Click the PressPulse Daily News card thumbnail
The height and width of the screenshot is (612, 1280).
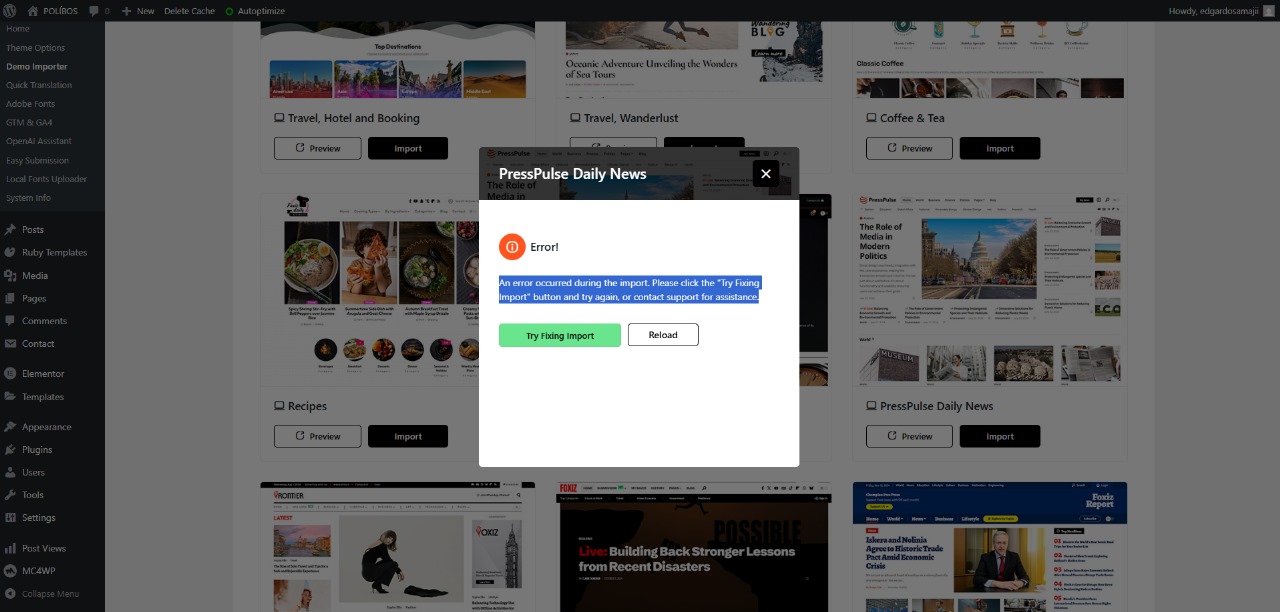(990, 290)
